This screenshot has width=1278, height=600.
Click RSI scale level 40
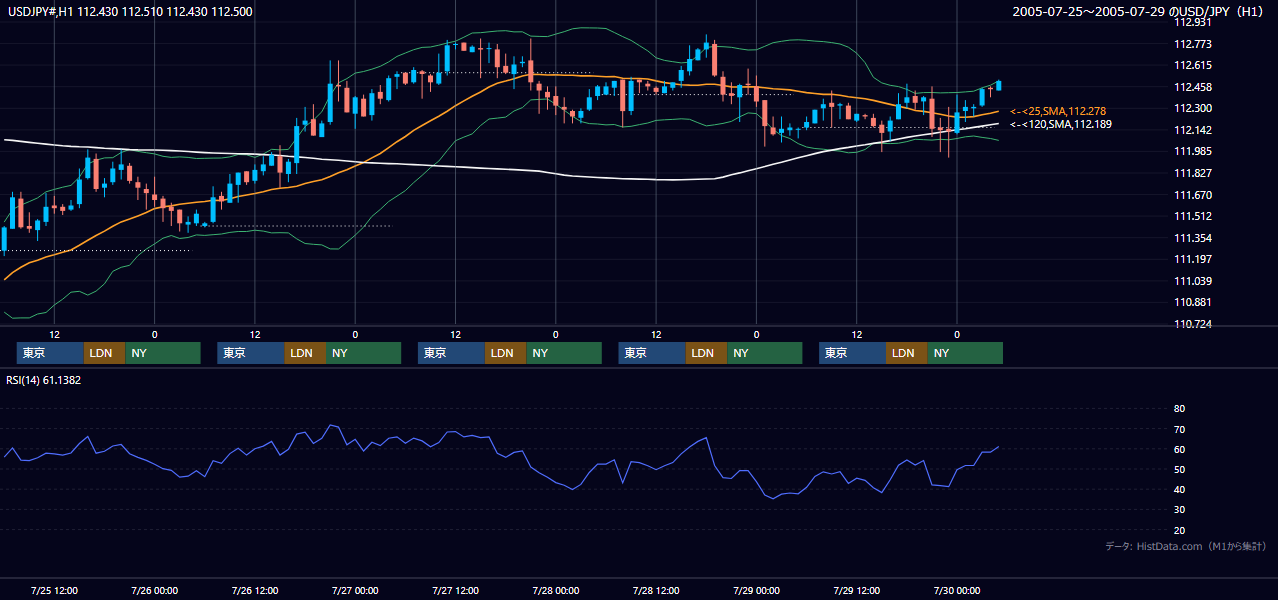(1179, 489)
